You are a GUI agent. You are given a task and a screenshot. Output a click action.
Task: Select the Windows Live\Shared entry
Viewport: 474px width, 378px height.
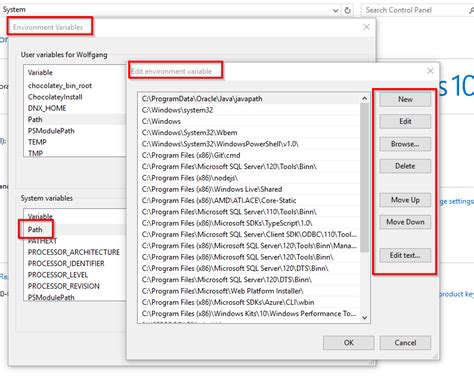249,189
